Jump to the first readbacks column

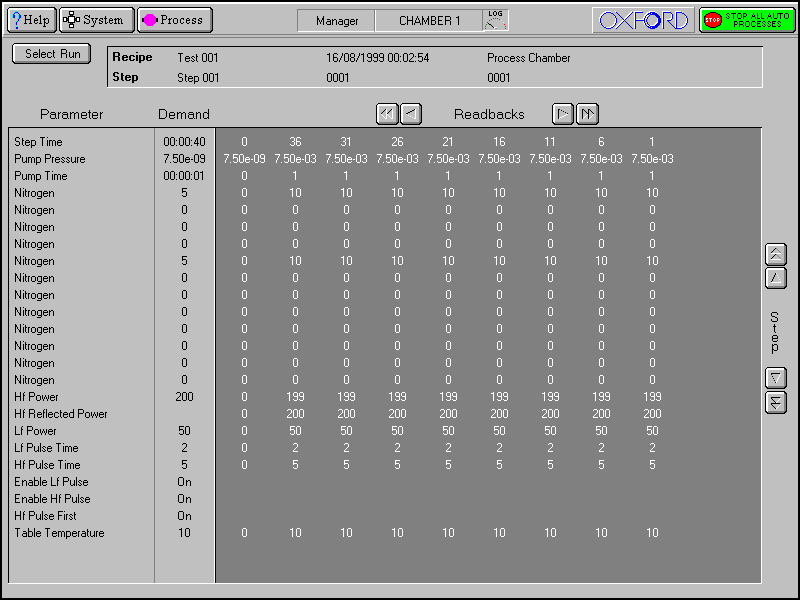pos(387,114)
